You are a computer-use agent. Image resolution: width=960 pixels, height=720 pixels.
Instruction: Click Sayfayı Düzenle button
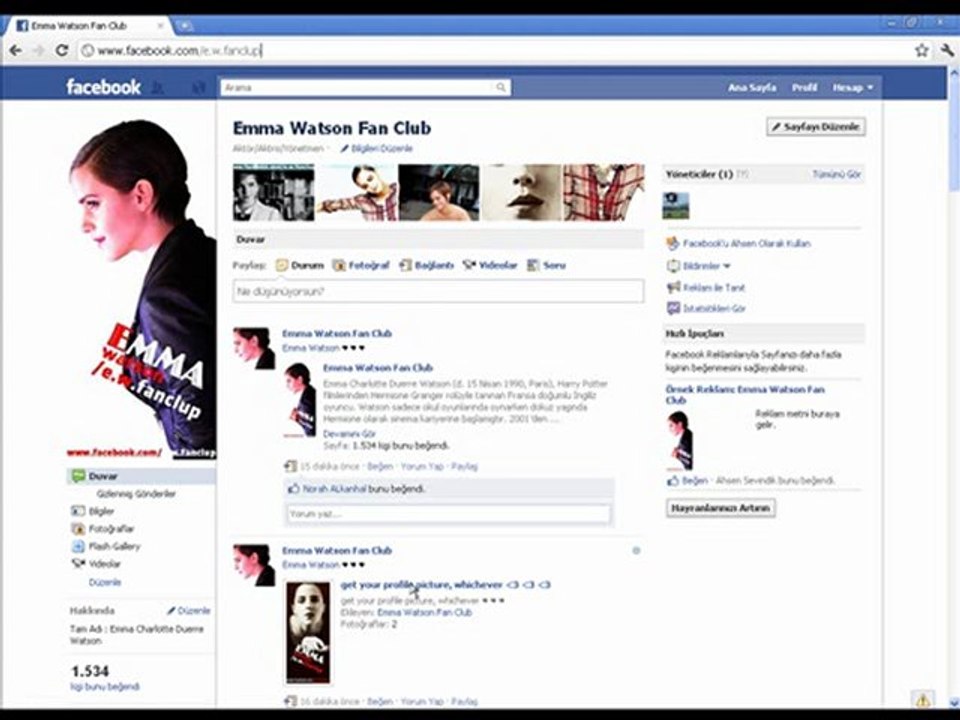coord(816,127)
